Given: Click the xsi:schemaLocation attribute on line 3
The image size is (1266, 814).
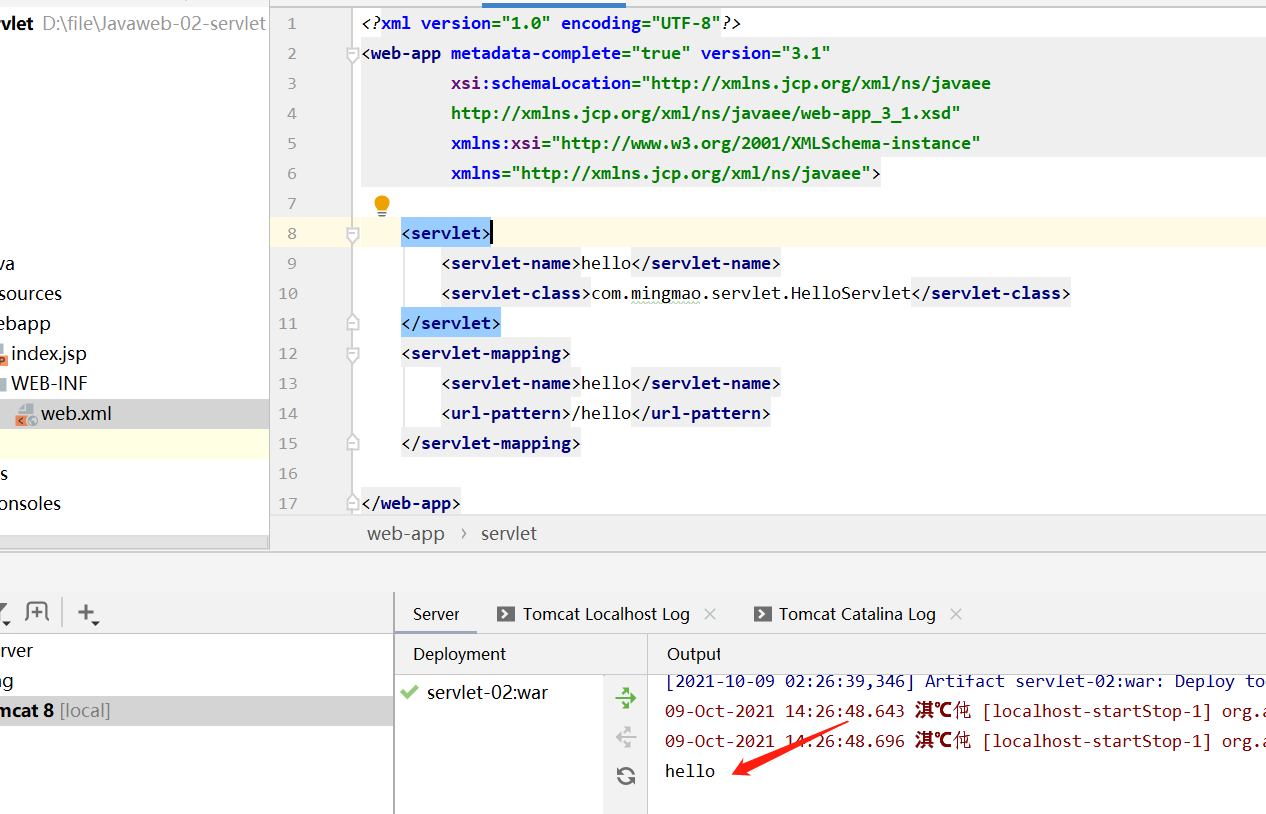Looking at the screenshot, I should pos(541,84).
